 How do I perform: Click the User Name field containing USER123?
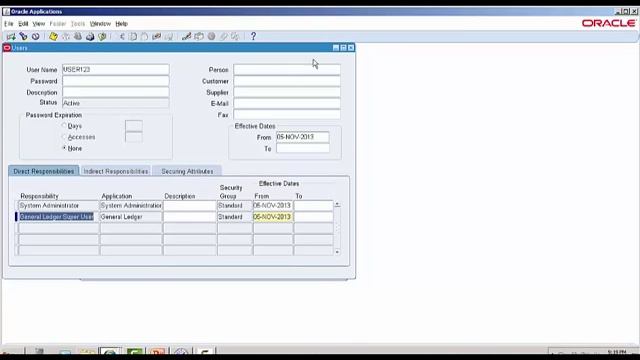pyautogui.click(x=116, y=69)
